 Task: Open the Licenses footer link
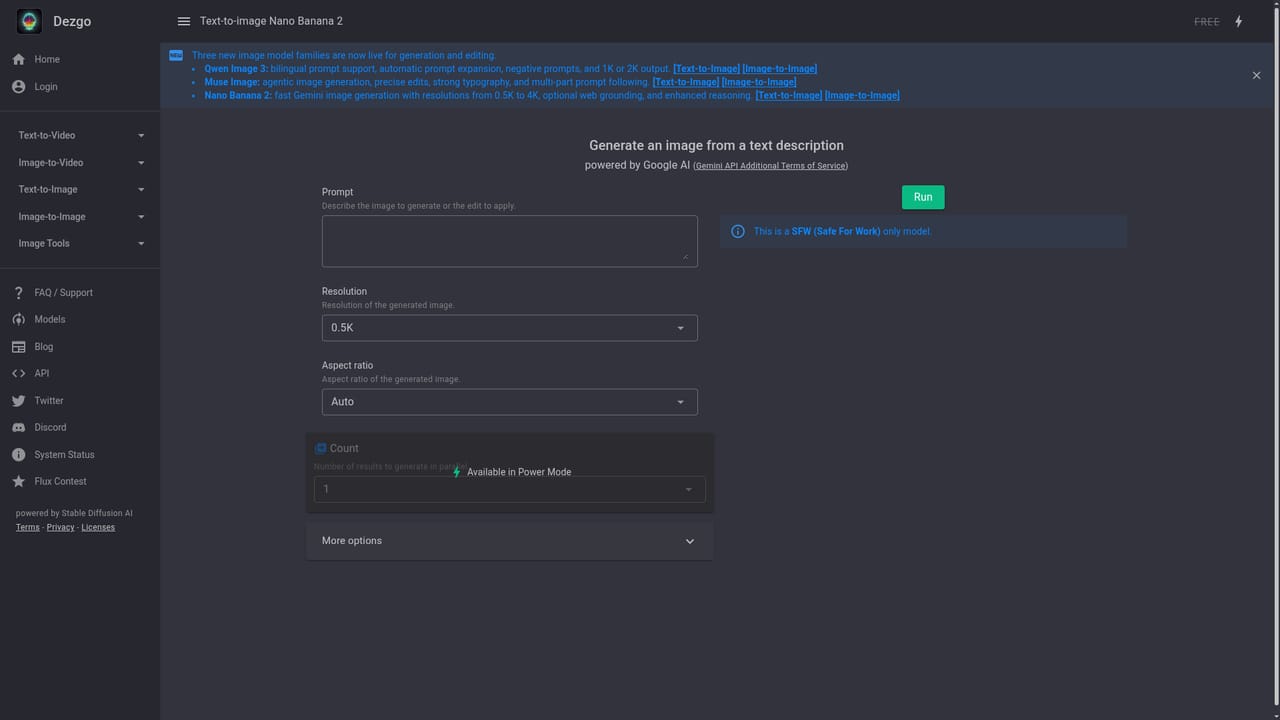click(x=98, y=528)
